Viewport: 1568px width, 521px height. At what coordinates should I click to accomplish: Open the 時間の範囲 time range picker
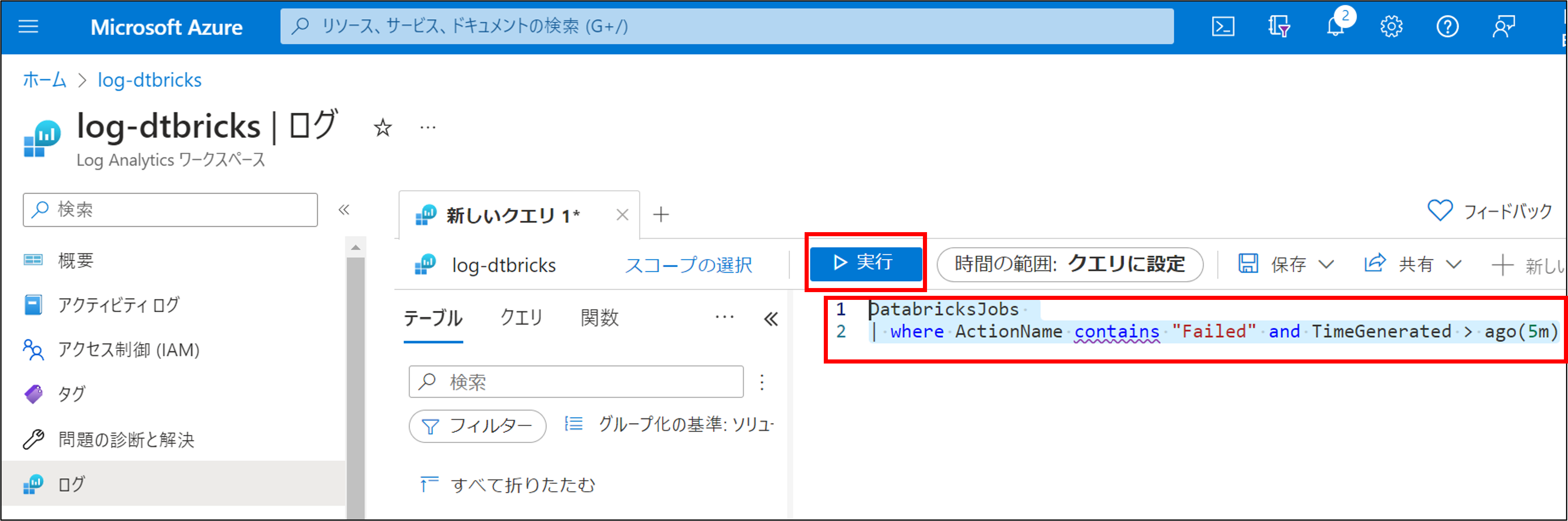[1069, 264]
